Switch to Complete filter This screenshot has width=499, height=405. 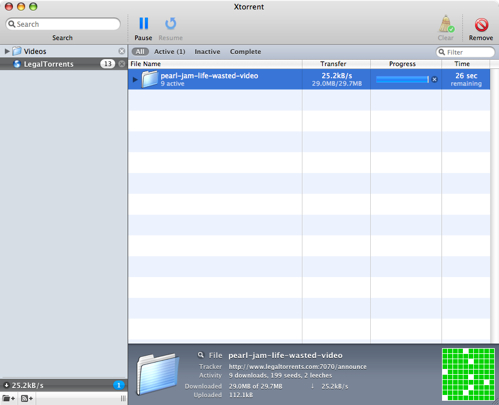[x=245, y=52]
